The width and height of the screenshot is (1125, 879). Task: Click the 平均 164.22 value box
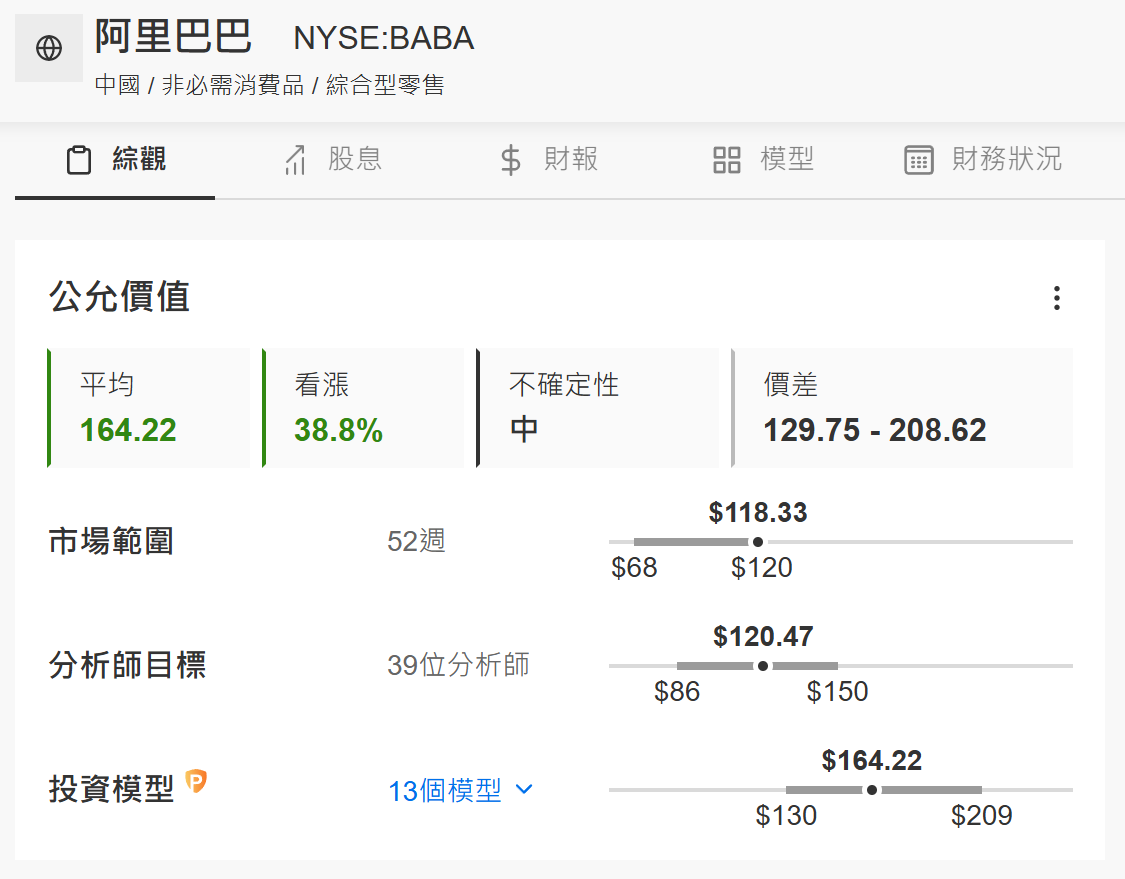(x=149, y=408)
